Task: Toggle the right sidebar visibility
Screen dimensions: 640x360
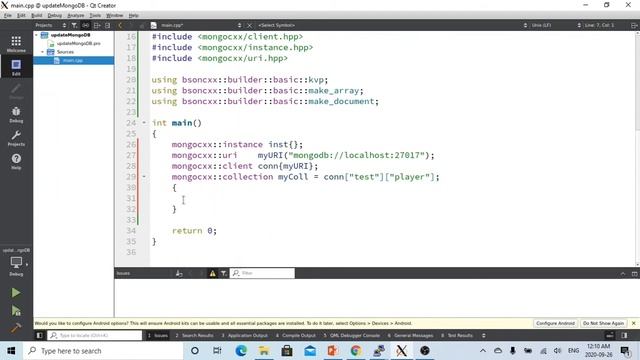Action: (x=624, y=336)
